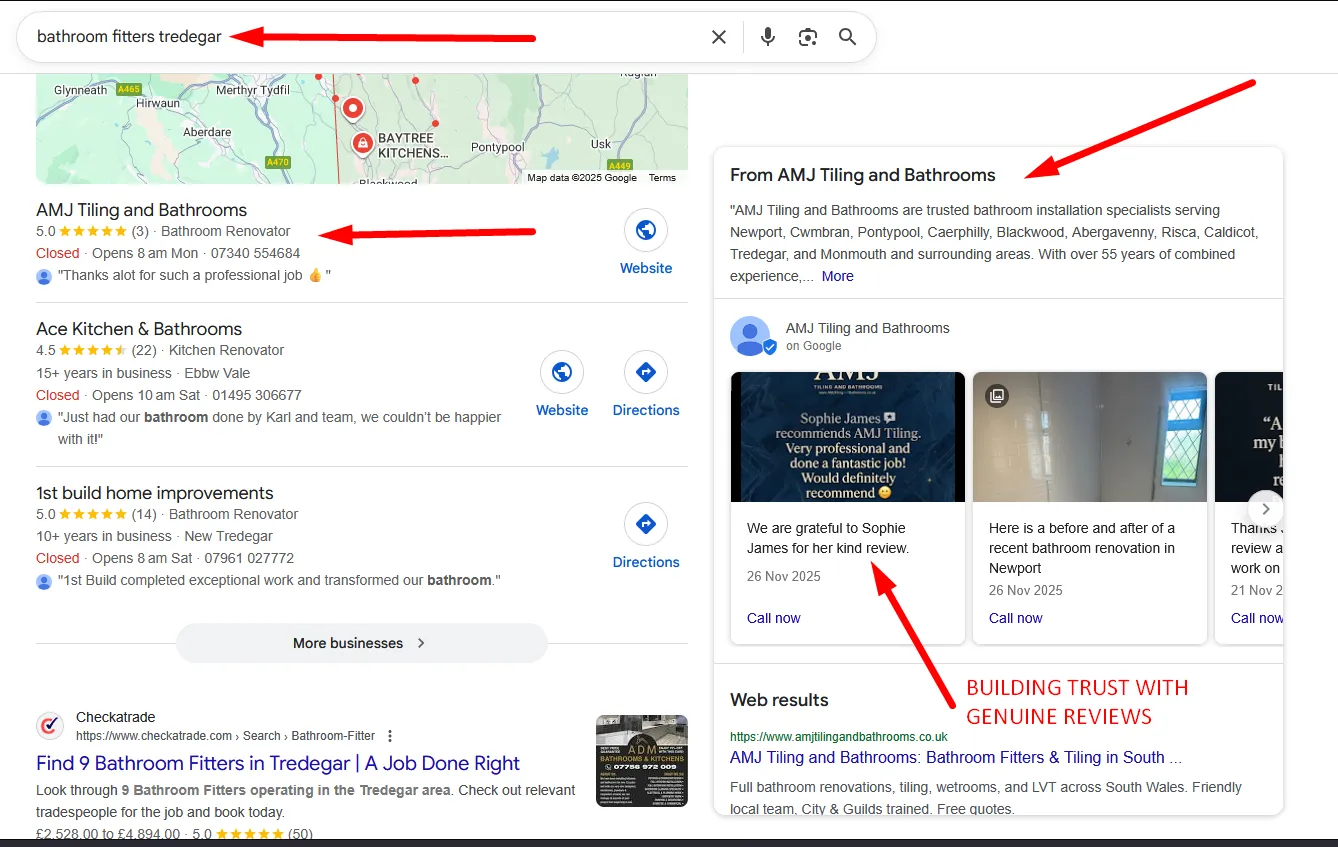The width and height of the screenshot is (1338, 847).
Task: Open the map Terms link
Action: click(662, 178)
